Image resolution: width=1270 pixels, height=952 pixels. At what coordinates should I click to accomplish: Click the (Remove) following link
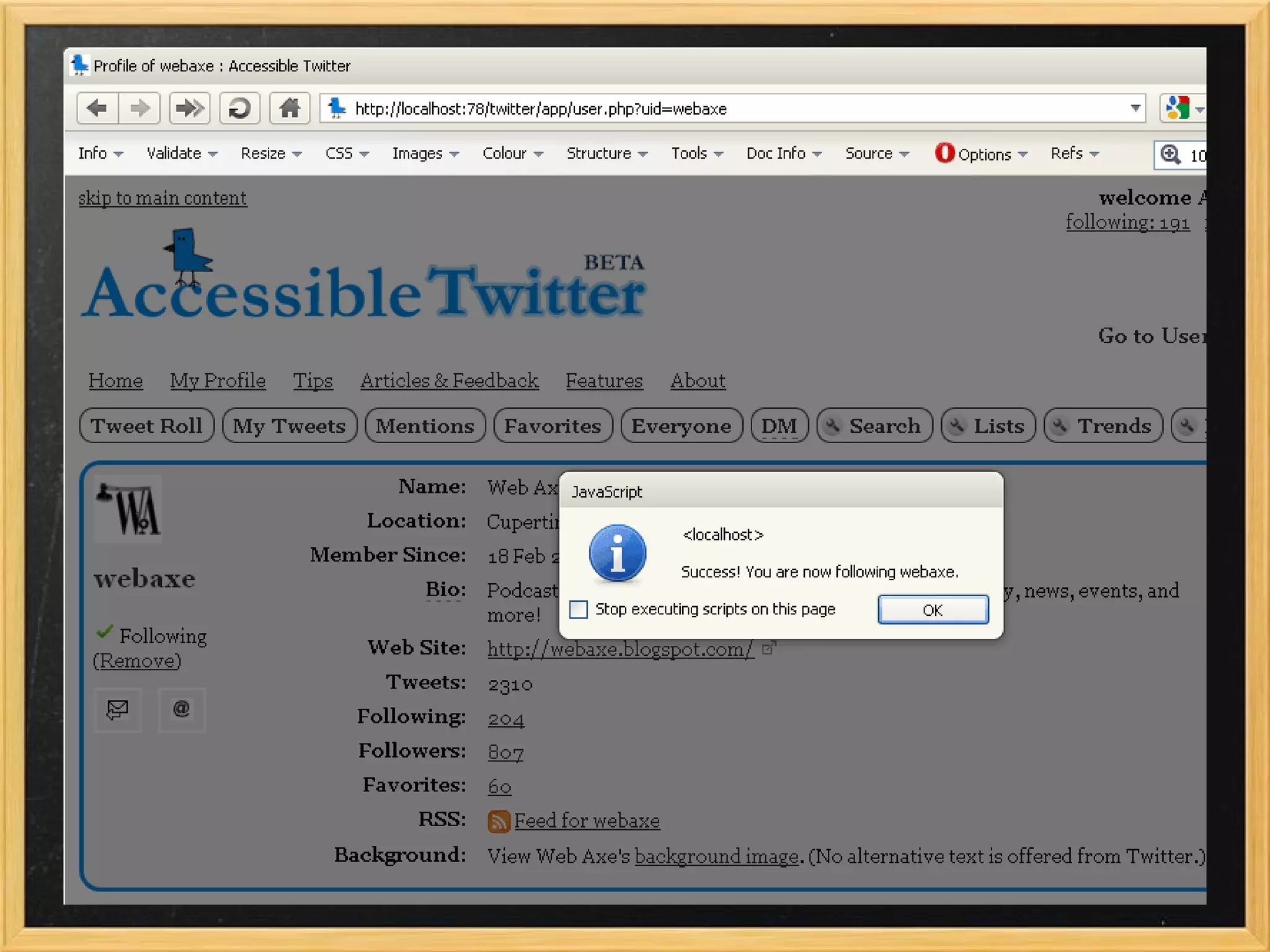[x=137, y=661]
